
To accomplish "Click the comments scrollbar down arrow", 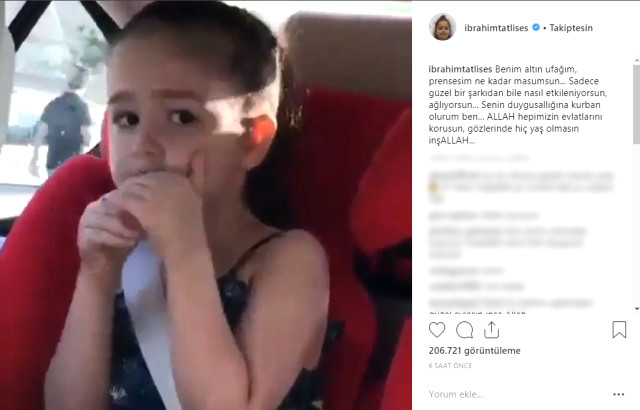I will (x=636, y=309).
